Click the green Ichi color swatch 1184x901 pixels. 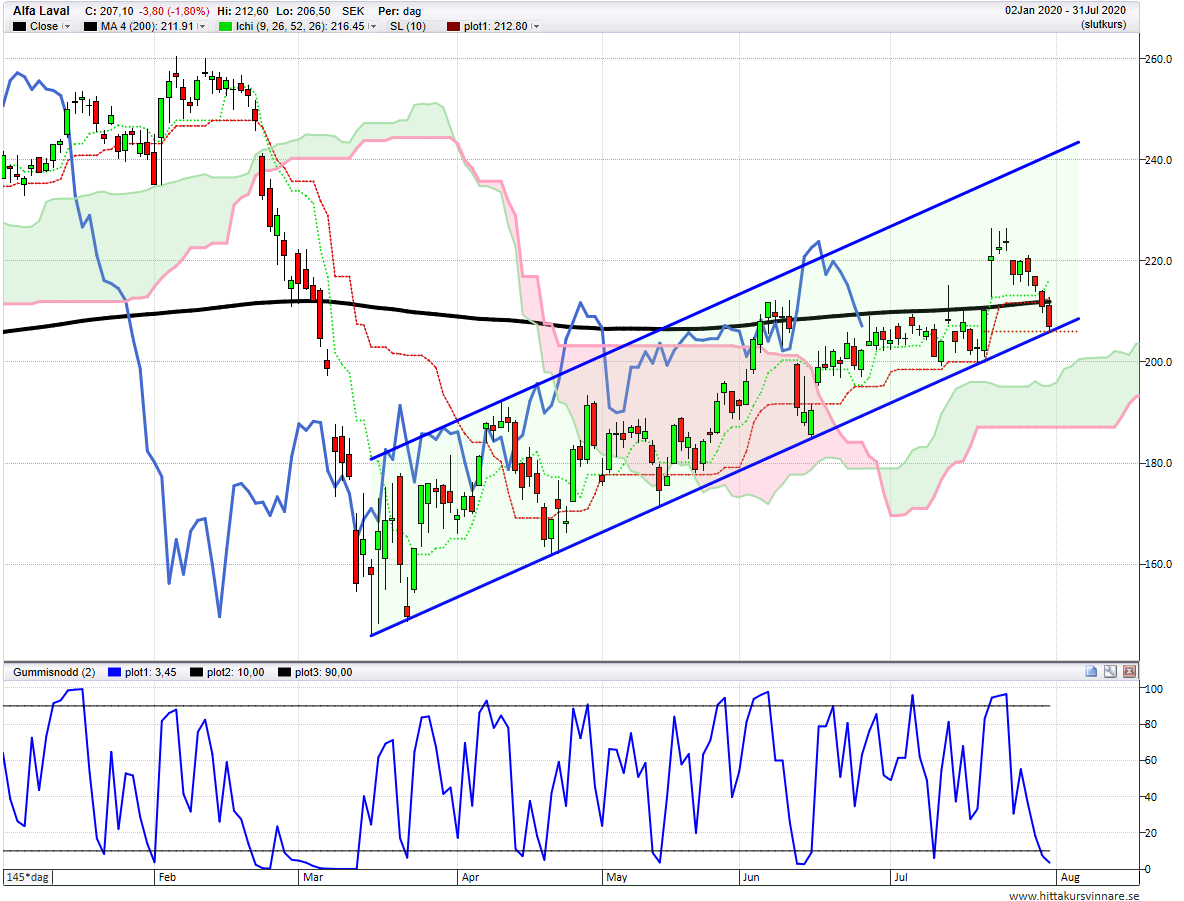pyautogui.click(x=225, y=26)
